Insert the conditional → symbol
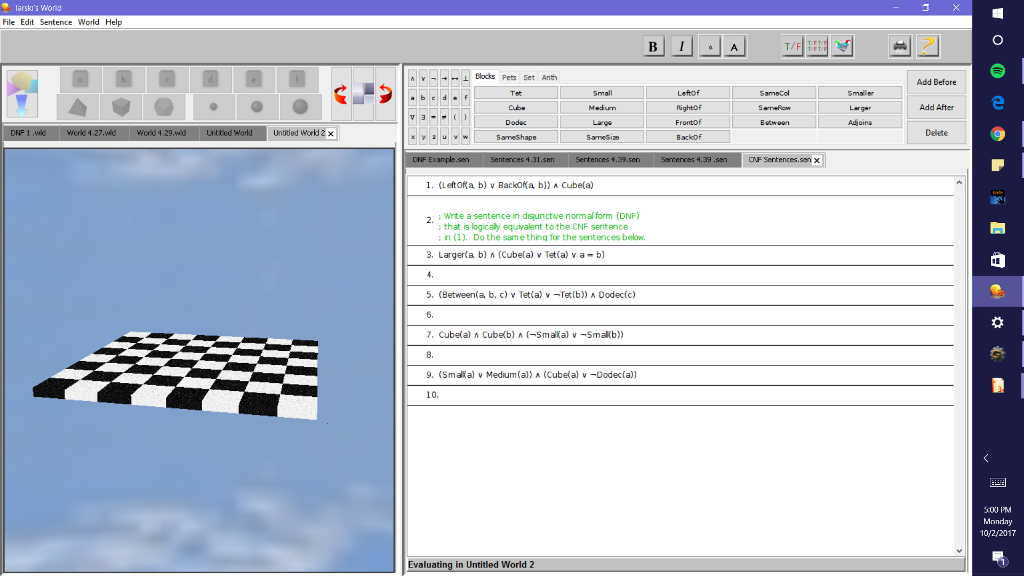The width and height of the screenshot is (1024, 576). pyautogui.click(x=444, y=78)
